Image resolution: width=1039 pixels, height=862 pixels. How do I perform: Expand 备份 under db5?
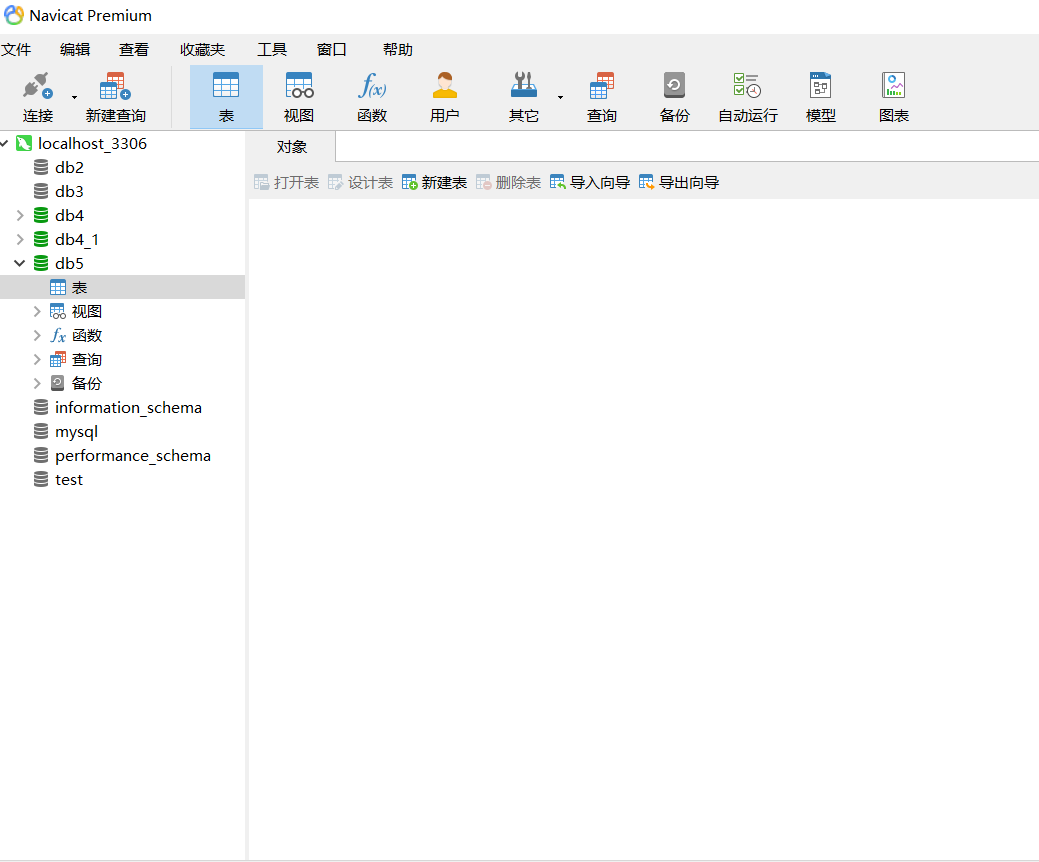(x=37, y=384)
